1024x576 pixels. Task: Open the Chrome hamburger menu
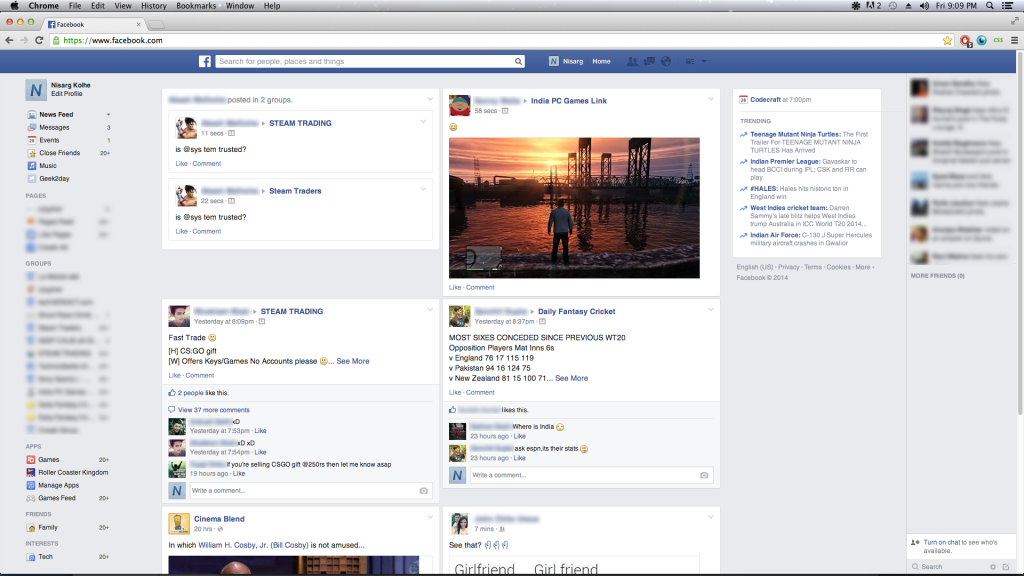click(1014, 40)
